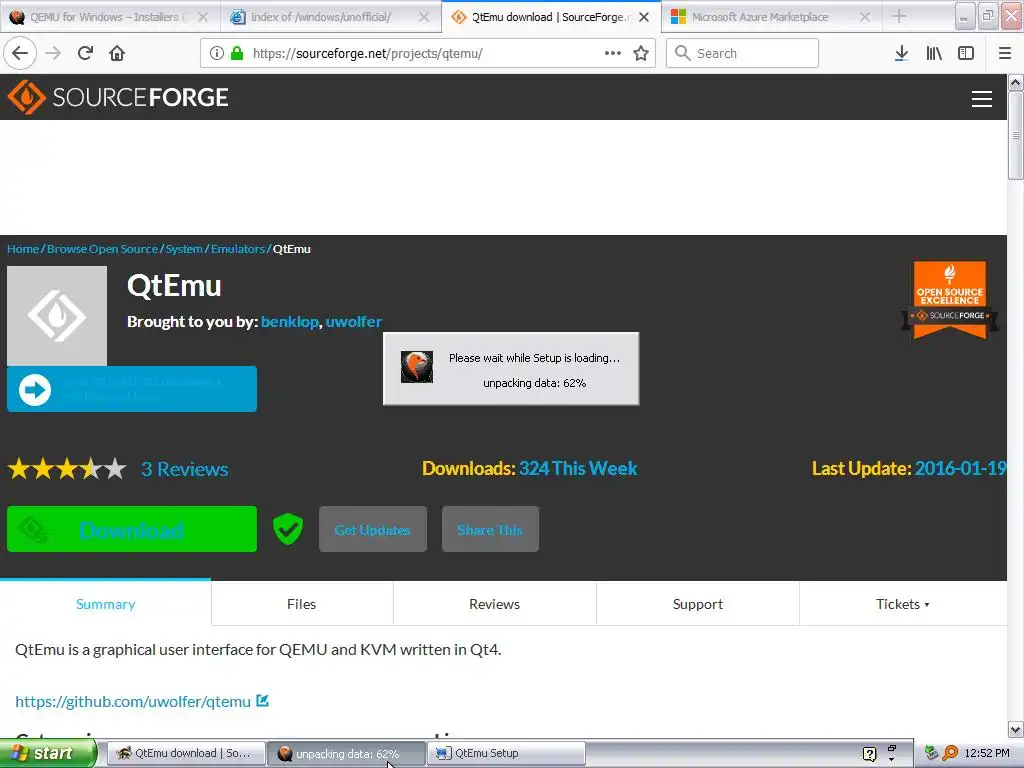Open the 3 Reviews link
Viewport: 1024px width, 768px height.
coord(184,469)
